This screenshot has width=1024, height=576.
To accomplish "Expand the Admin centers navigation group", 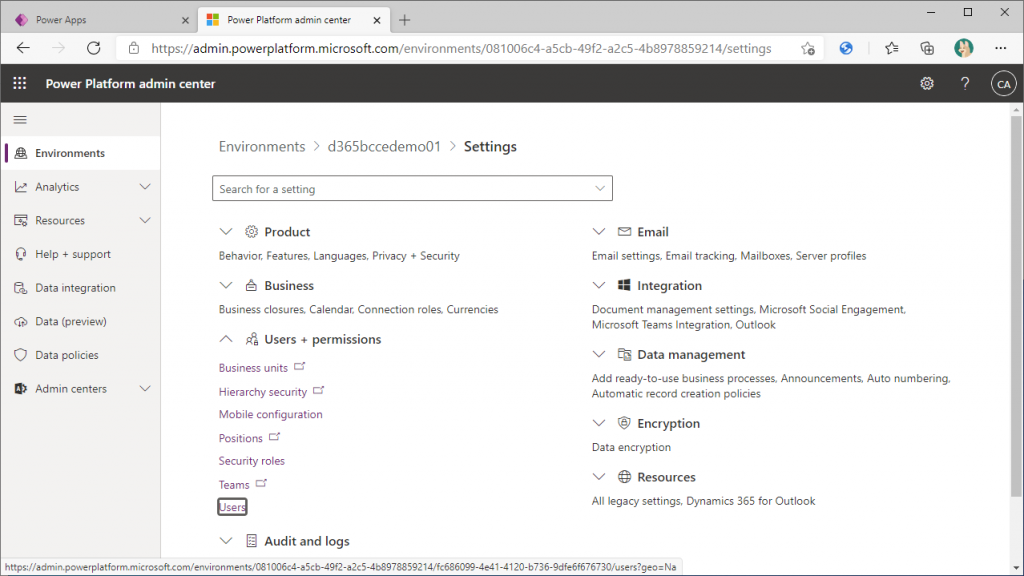I will (145, 389).
